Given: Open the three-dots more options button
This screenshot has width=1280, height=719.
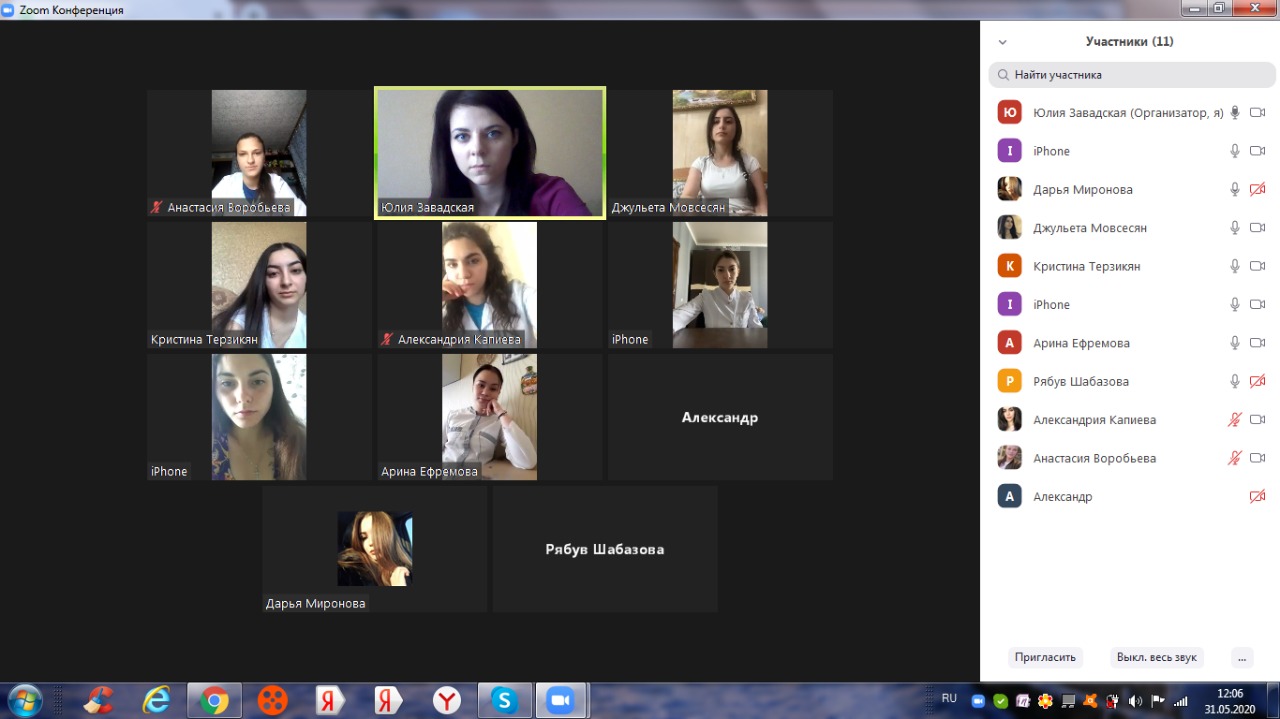Looking at the screenshot, I should click(x=1241, y=657).
